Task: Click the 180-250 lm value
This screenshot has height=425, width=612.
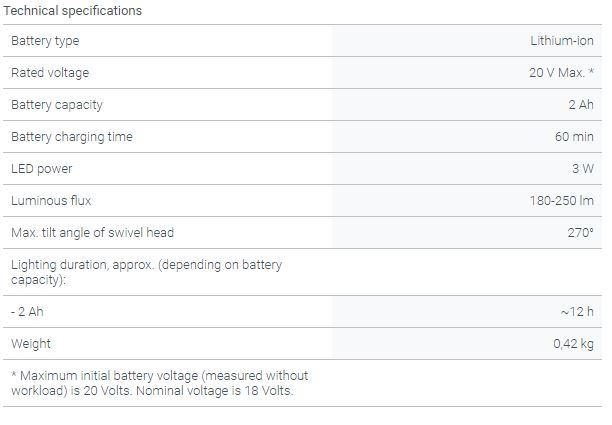Action: point(561,201)
